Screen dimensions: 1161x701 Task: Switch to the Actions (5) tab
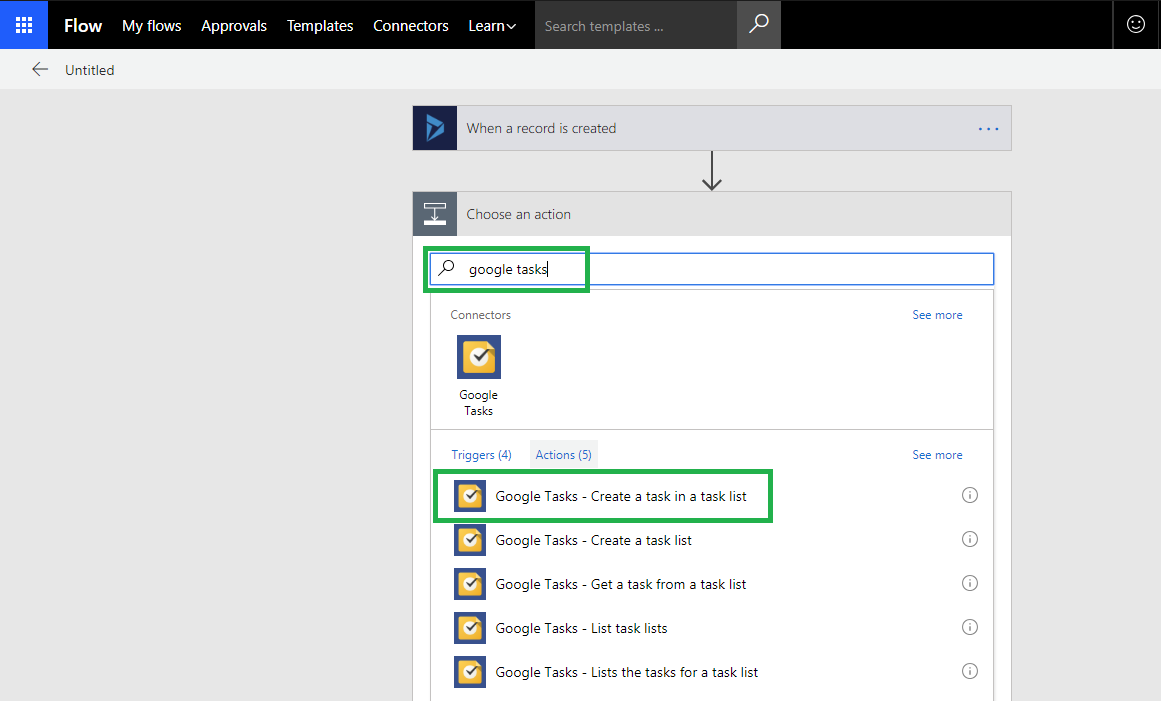(563, 455)
